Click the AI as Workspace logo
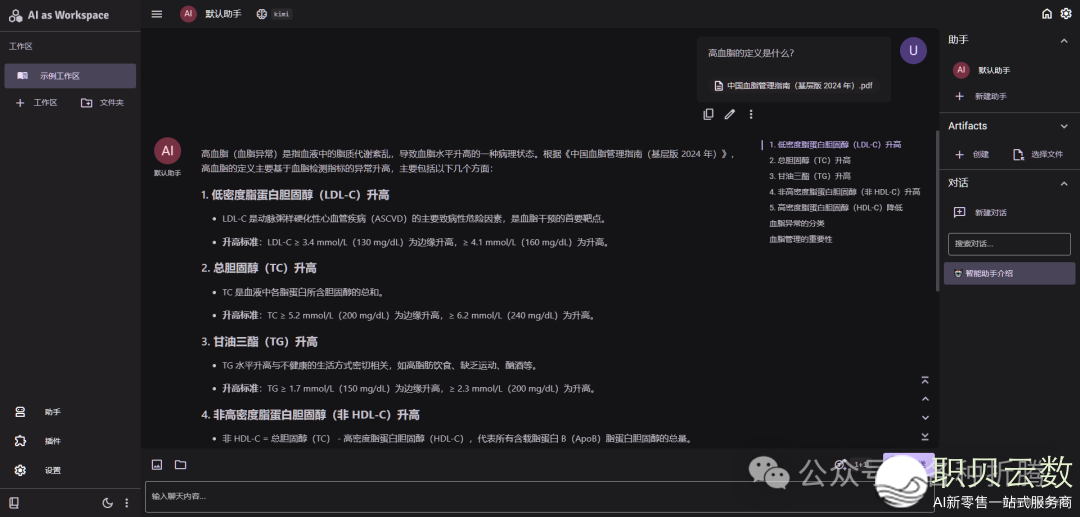The image size is (1080, 517). pos(16,15)
